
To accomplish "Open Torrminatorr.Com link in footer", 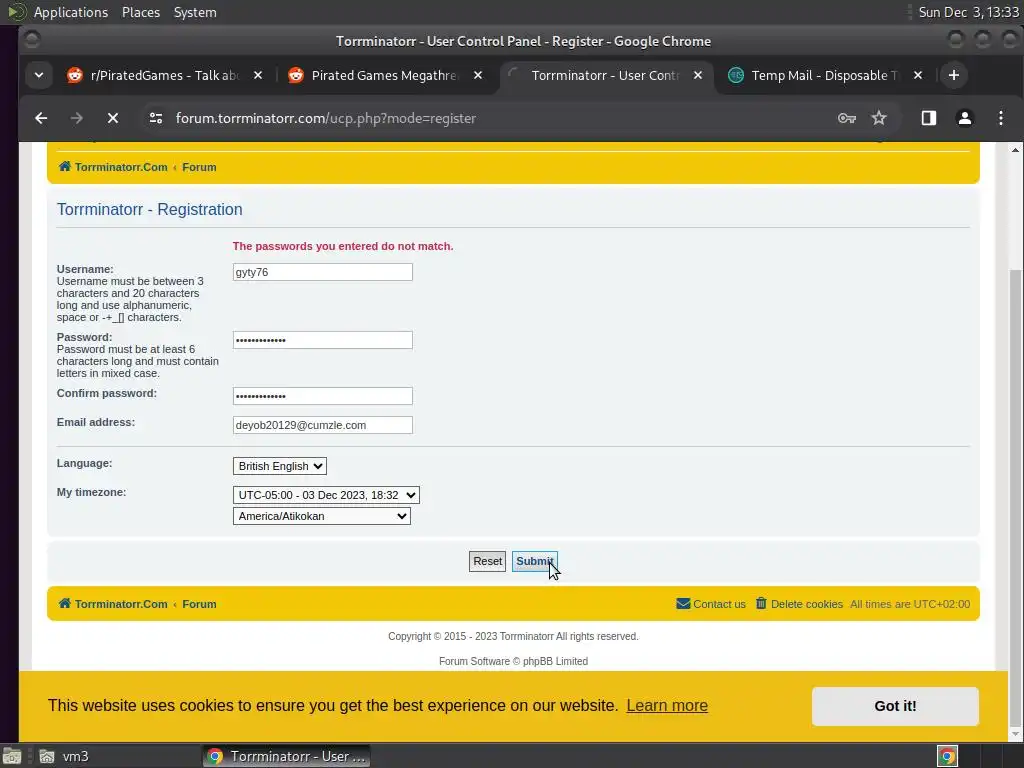I will pyautogui.click(x=121, y=604).
